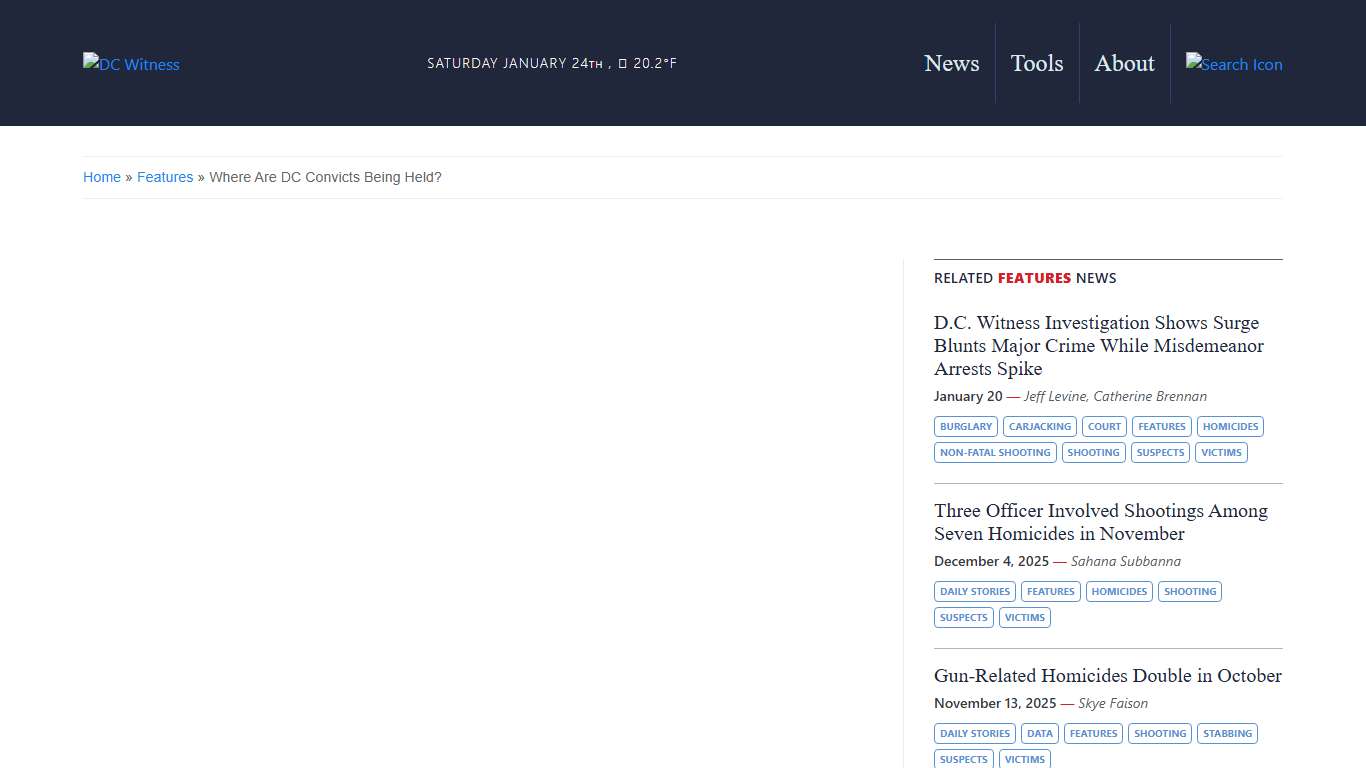Click author Jeff Levine, Catherine Brennan byline
Viewport: 1366px width, 768px height.
[1114, 396]
